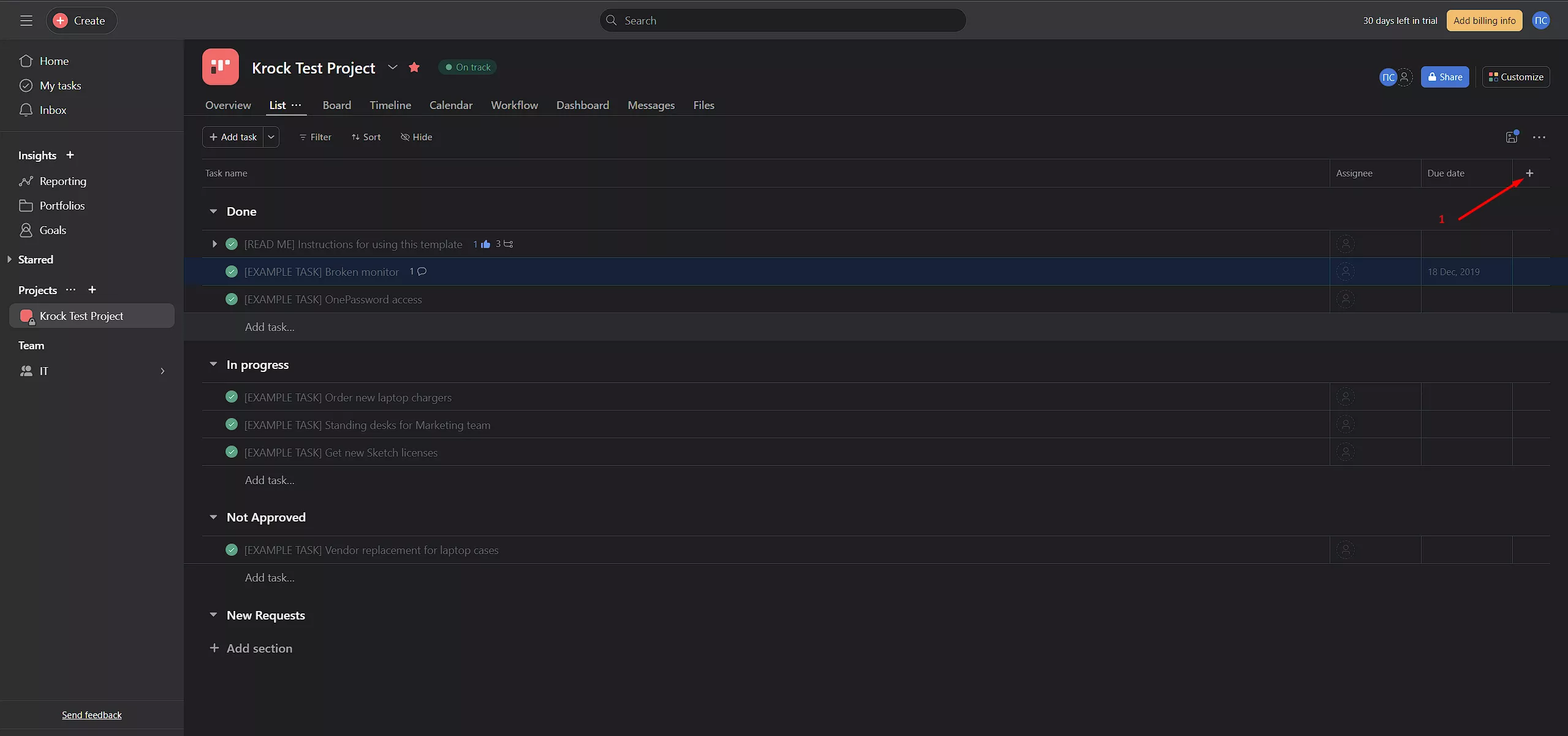The width and height of the screenshot is (1568, 736).
Task: Click the Board view tab
Action: pos(336,104)
